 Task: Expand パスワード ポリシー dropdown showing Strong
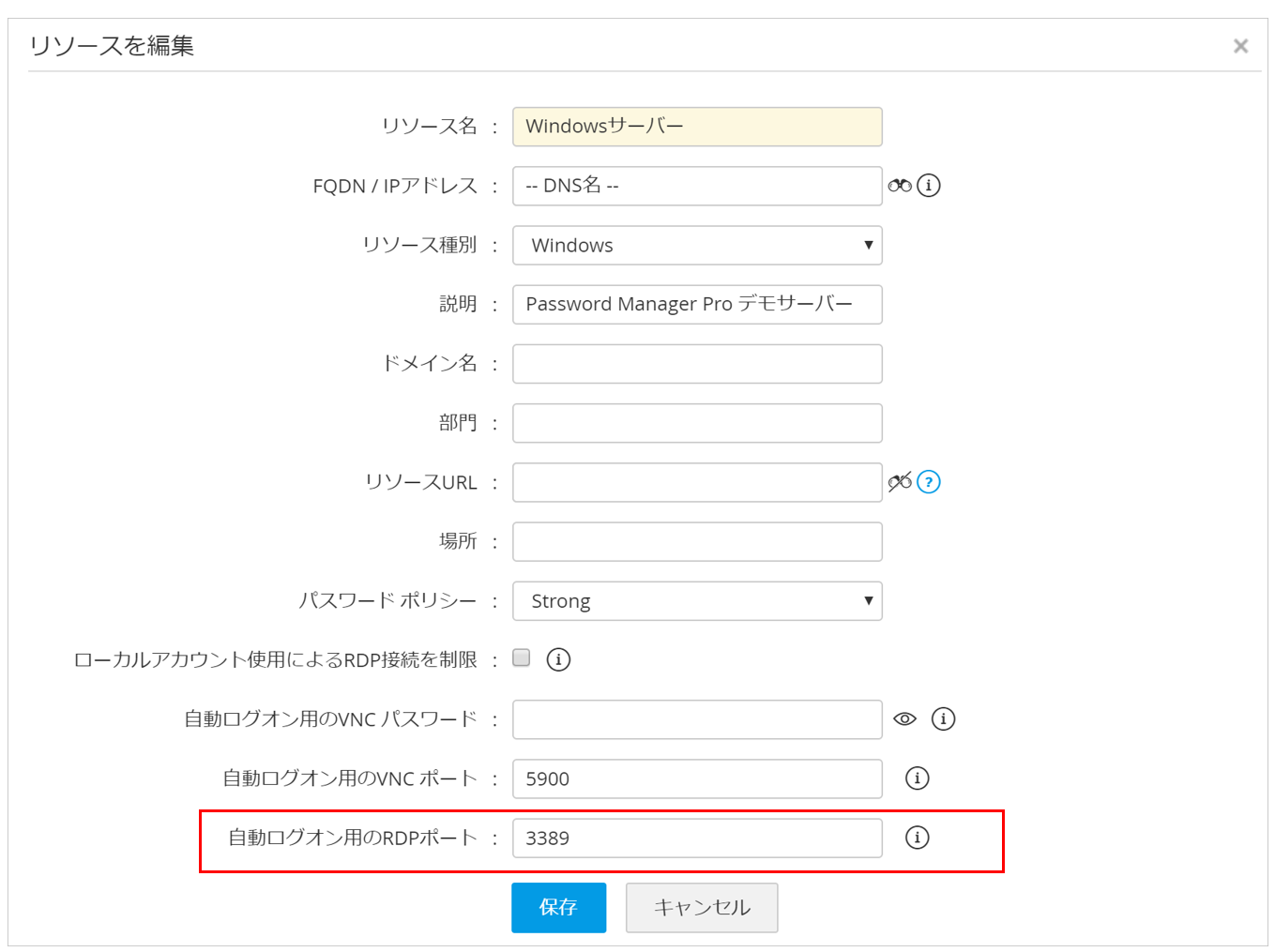697,601
